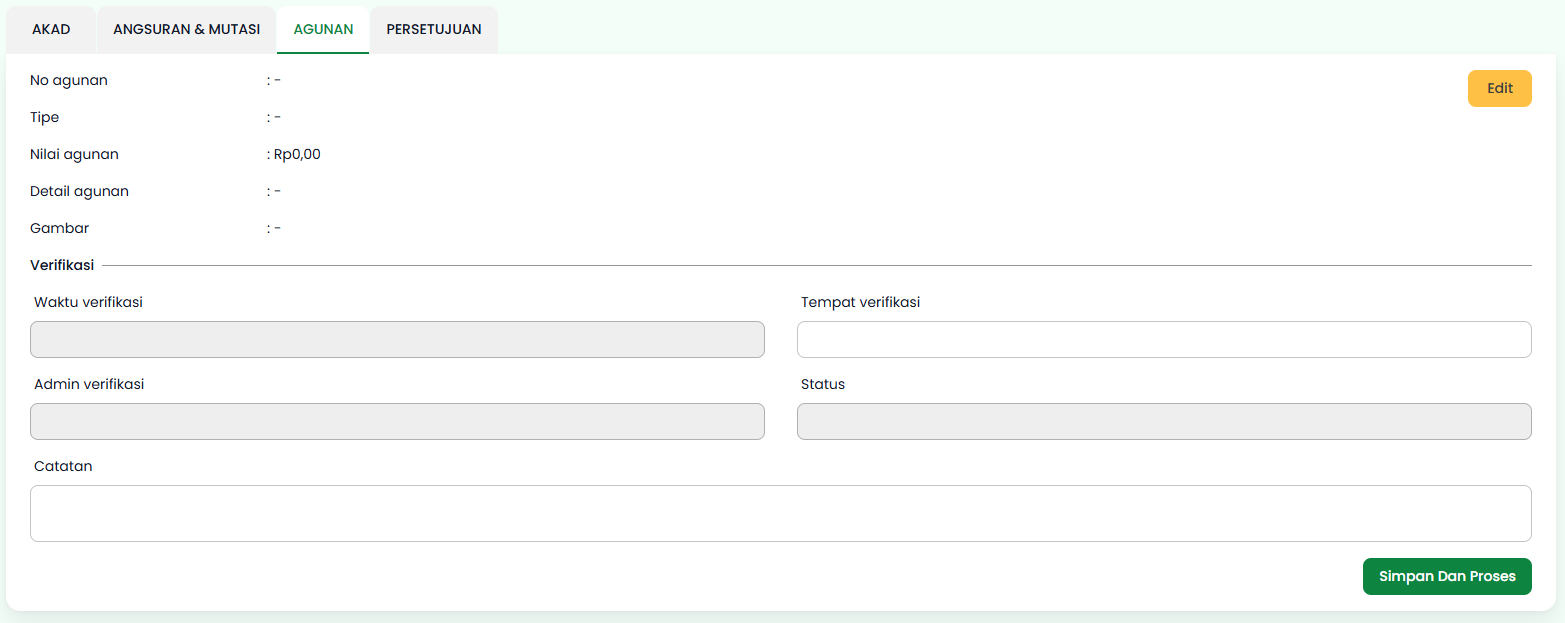
Task: Click the 'Gambar' row label
Action: tap(59, 228)
